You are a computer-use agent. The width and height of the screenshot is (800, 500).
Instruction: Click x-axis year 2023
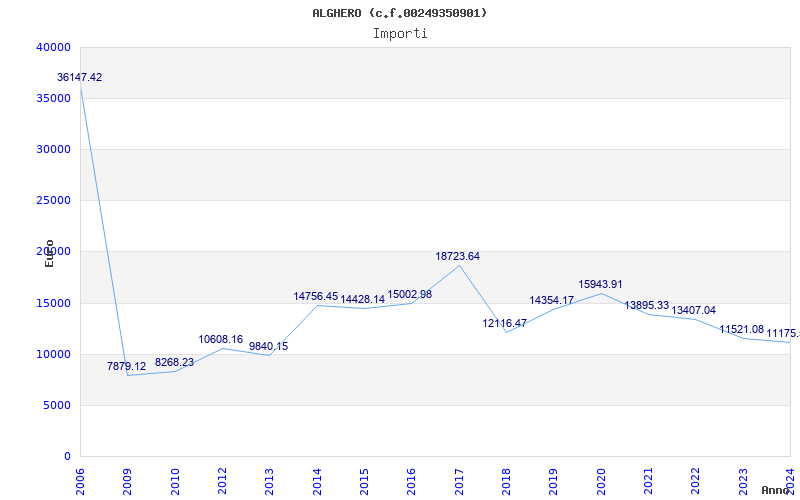coord(743,481)
